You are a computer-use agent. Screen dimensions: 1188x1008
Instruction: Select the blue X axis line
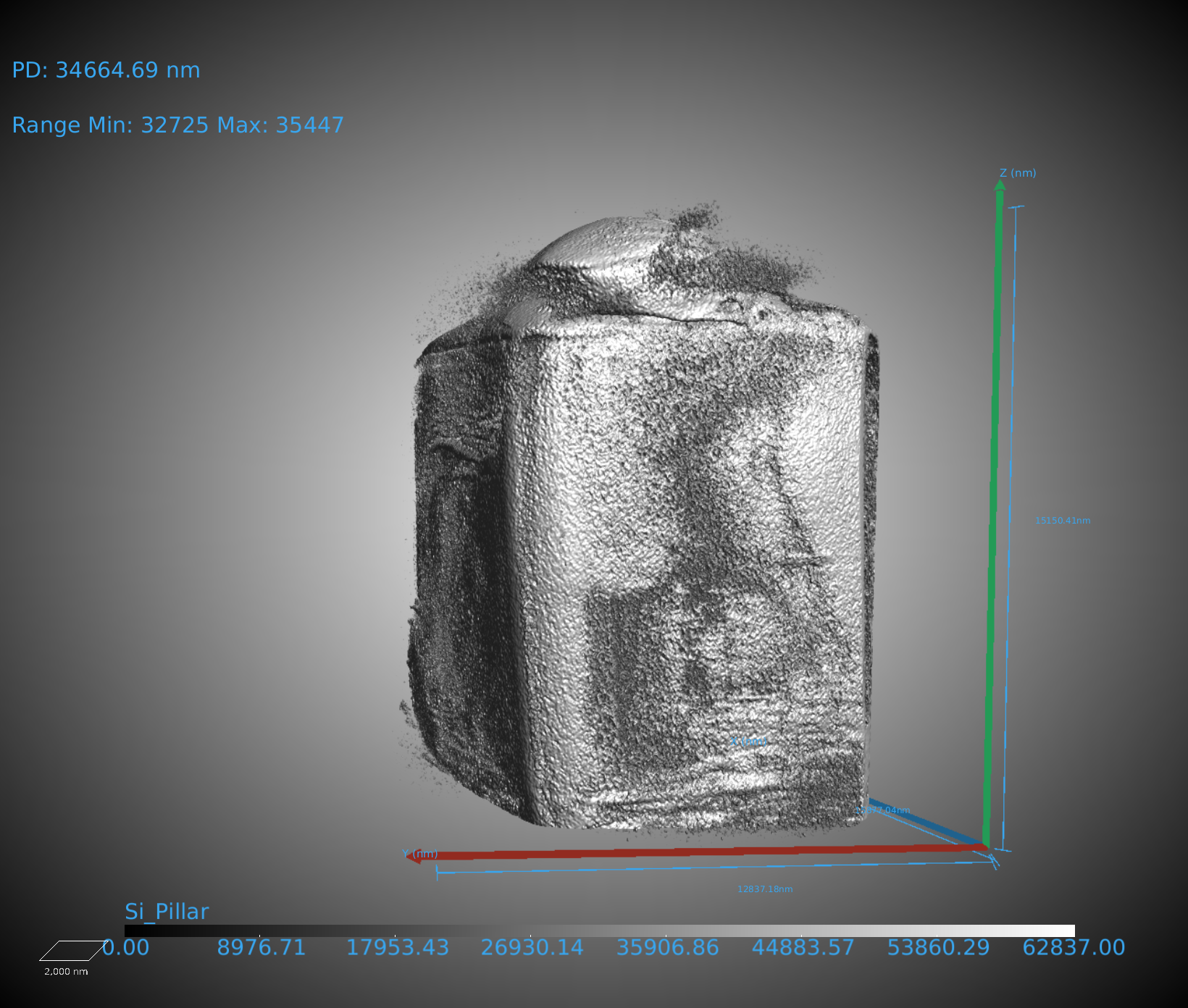(x=927, y=823)
